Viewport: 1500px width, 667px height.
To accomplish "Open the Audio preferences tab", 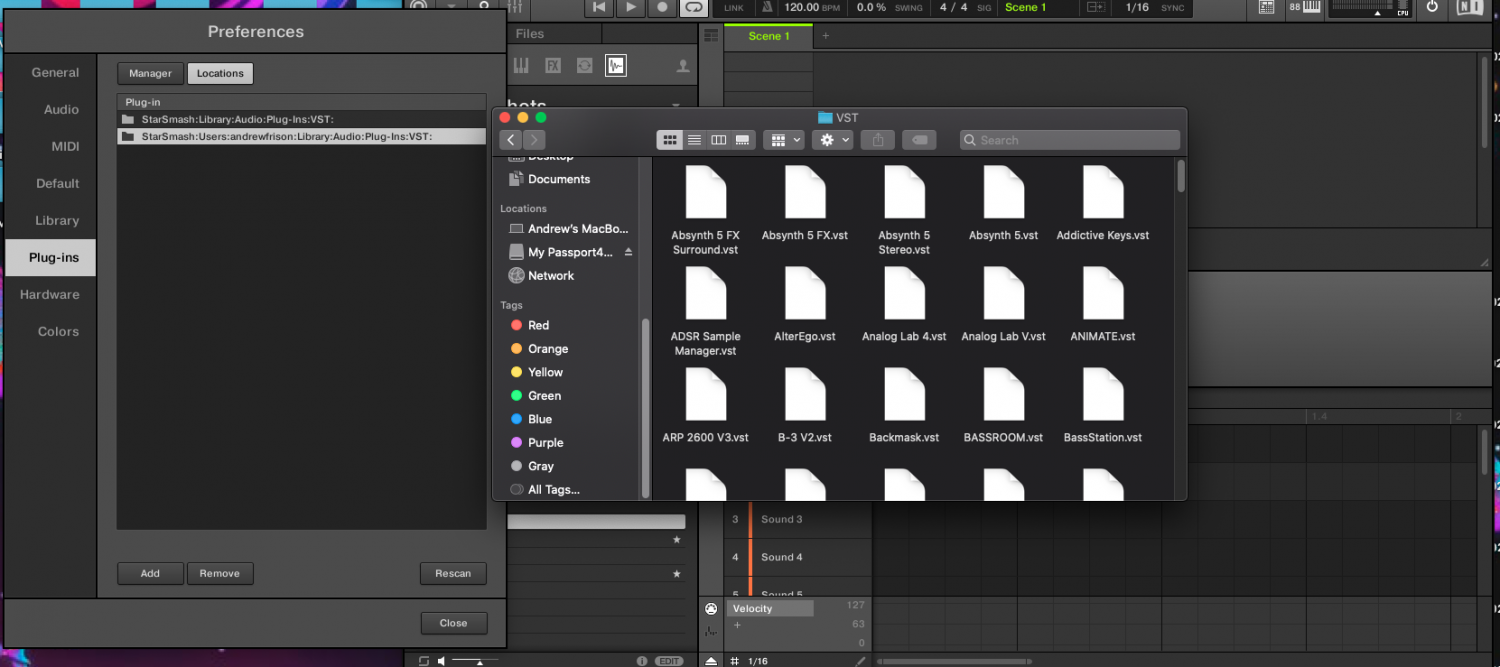I will 61,109.
